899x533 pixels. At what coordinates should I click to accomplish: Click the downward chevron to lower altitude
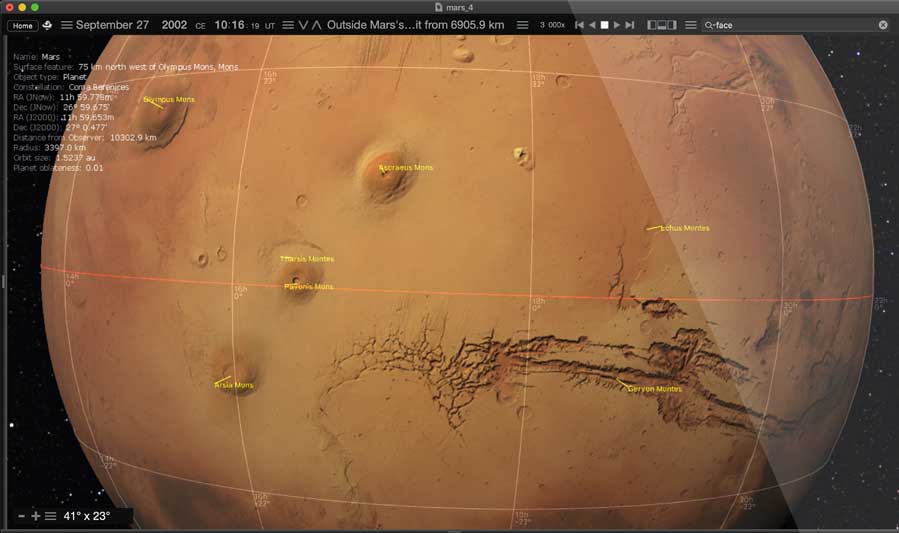tap(304, 25)
